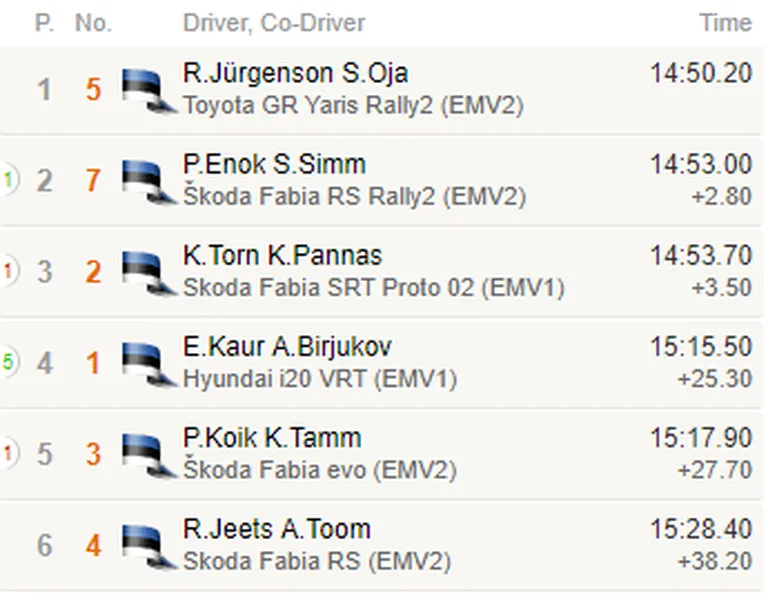Click Estonian flag beside E.Kaur A.Birjukov
Viewport: 768px width, 594px height.
(x=149, y=364)
